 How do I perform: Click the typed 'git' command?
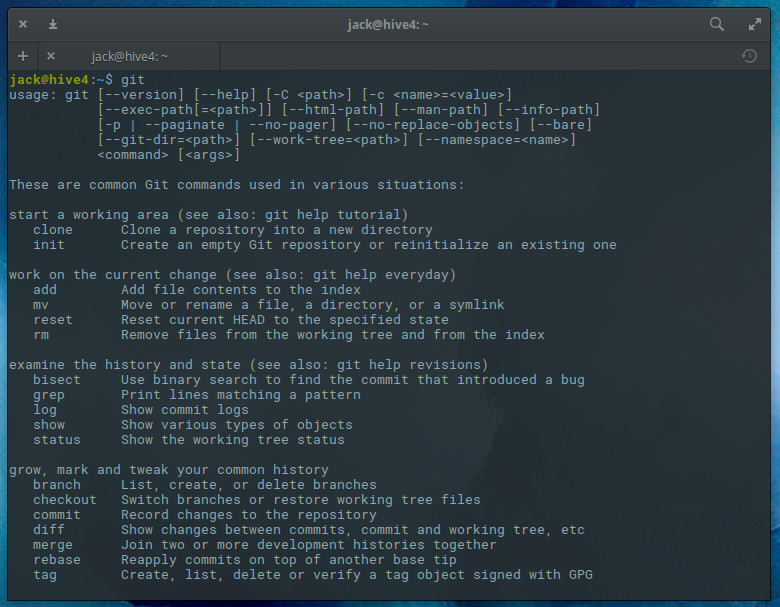(x=133, y=80)
